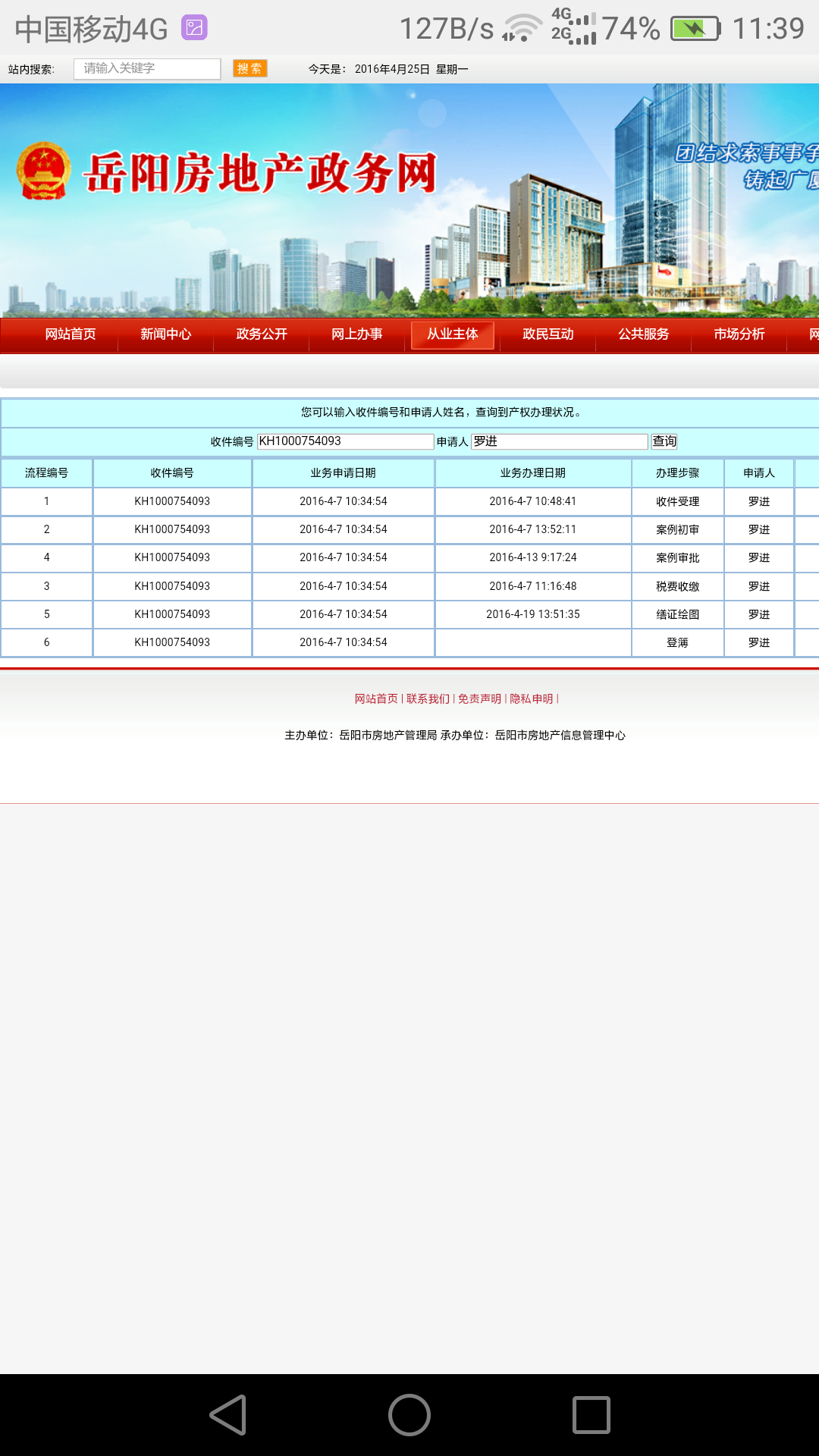
Task: Open the 免责声明 footer link
Action: [479, 698]
